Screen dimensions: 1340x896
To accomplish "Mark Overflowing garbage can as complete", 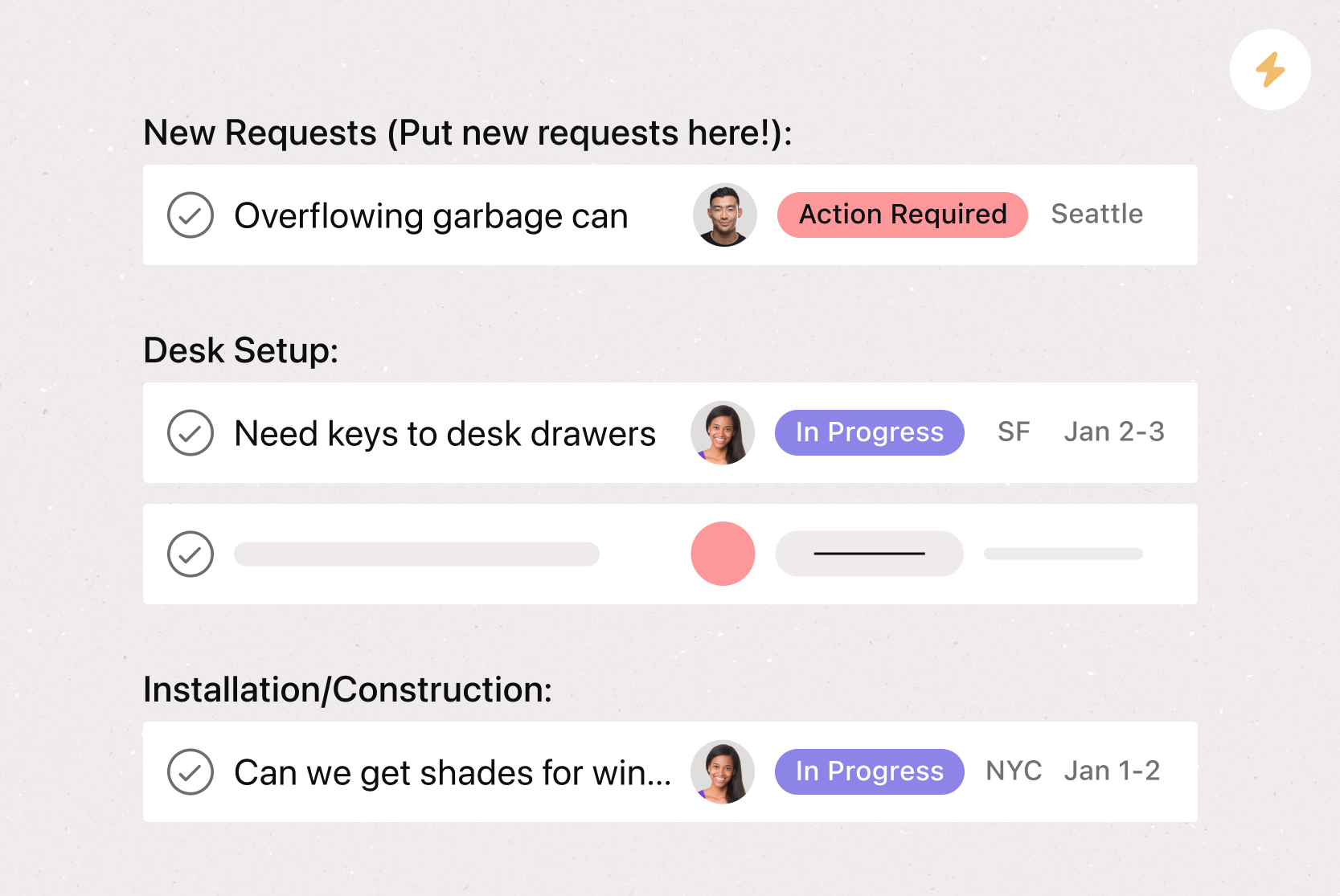I will [190, 215].
